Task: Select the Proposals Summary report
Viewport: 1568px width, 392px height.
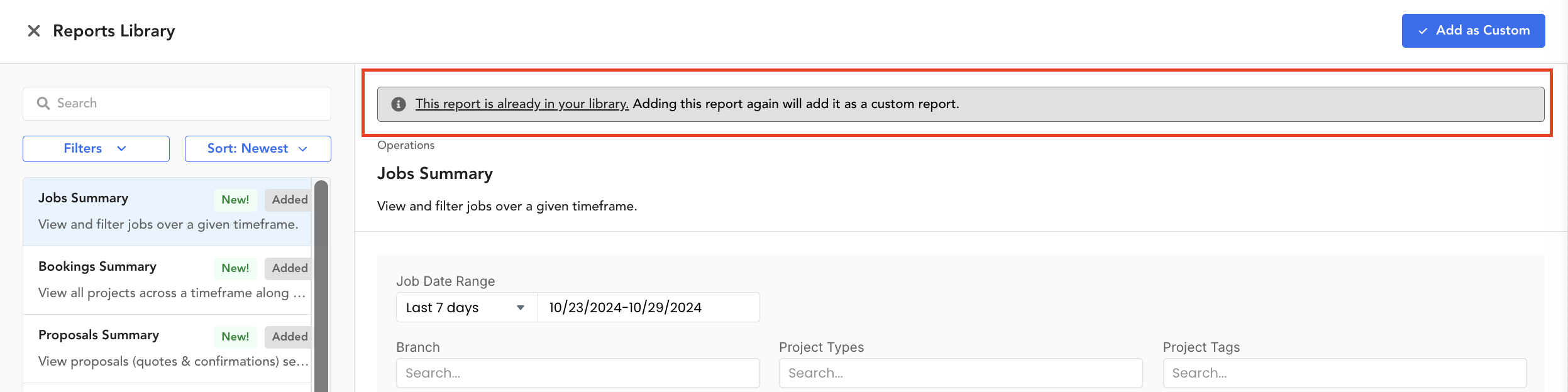Action: (167, 349)
